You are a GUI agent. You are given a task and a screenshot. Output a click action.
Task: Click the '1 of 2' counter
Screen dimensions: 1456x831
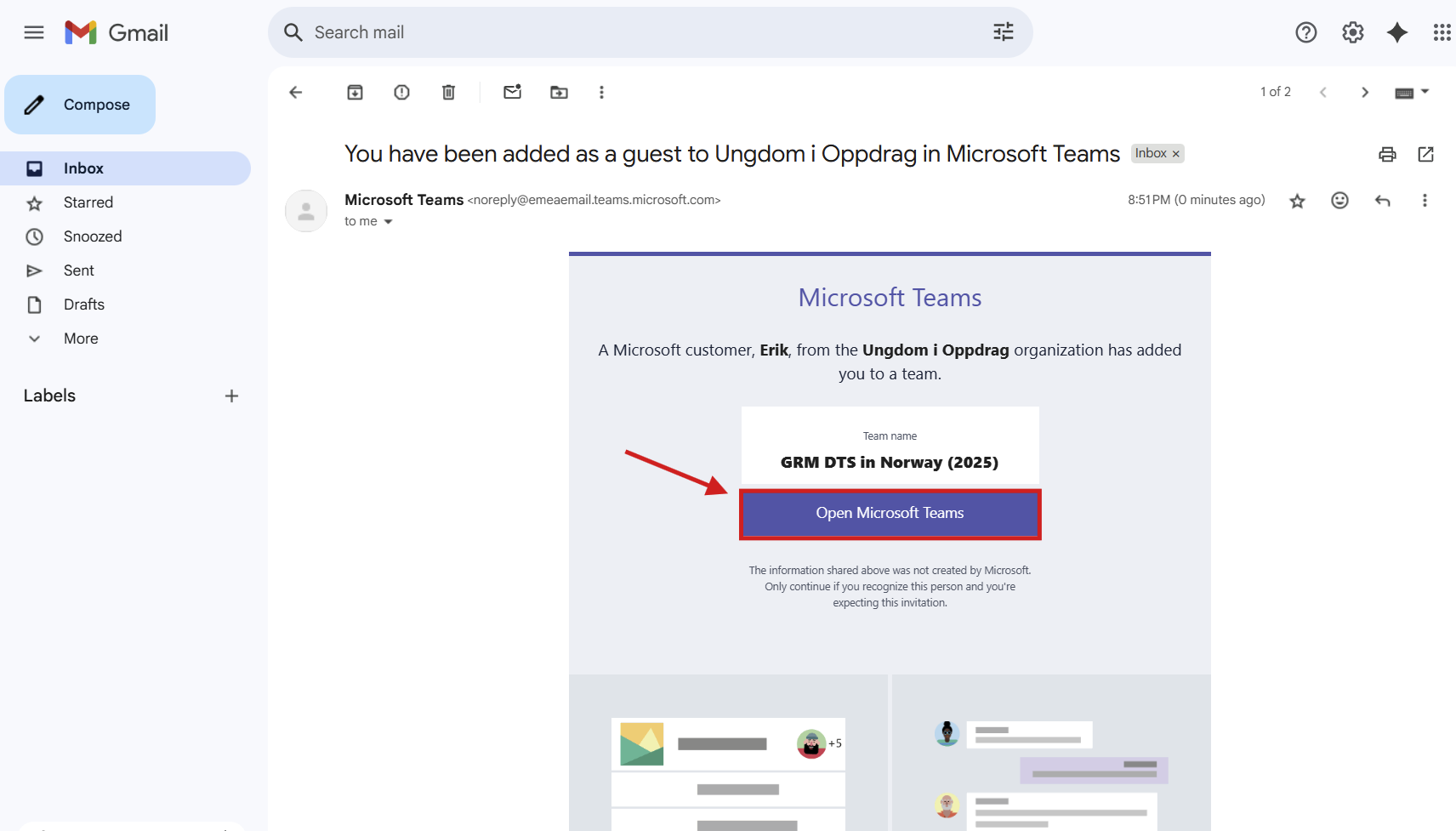[1276, 92]
